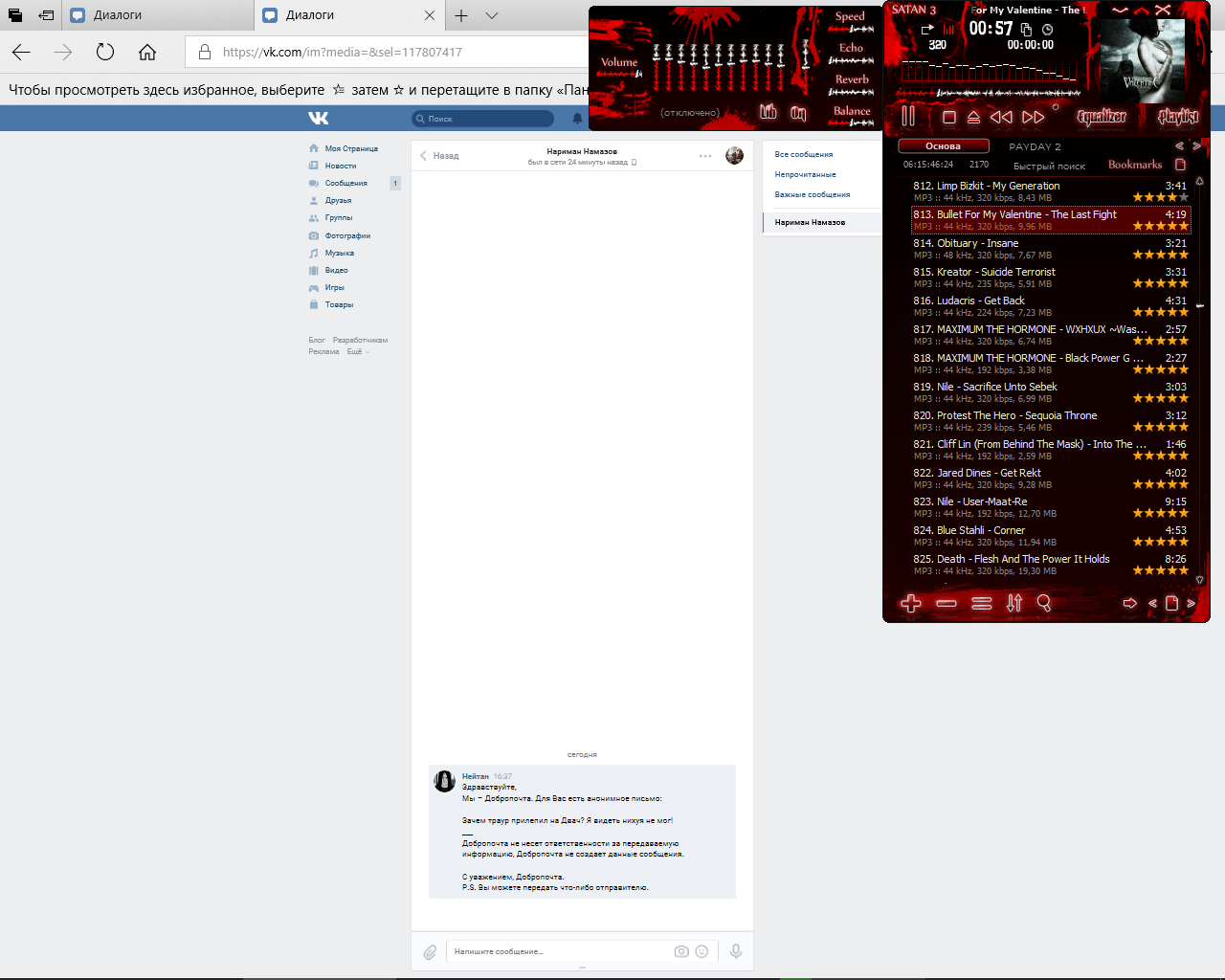Click the eject/open file button
1225x980 pixels.
(973, 117)
